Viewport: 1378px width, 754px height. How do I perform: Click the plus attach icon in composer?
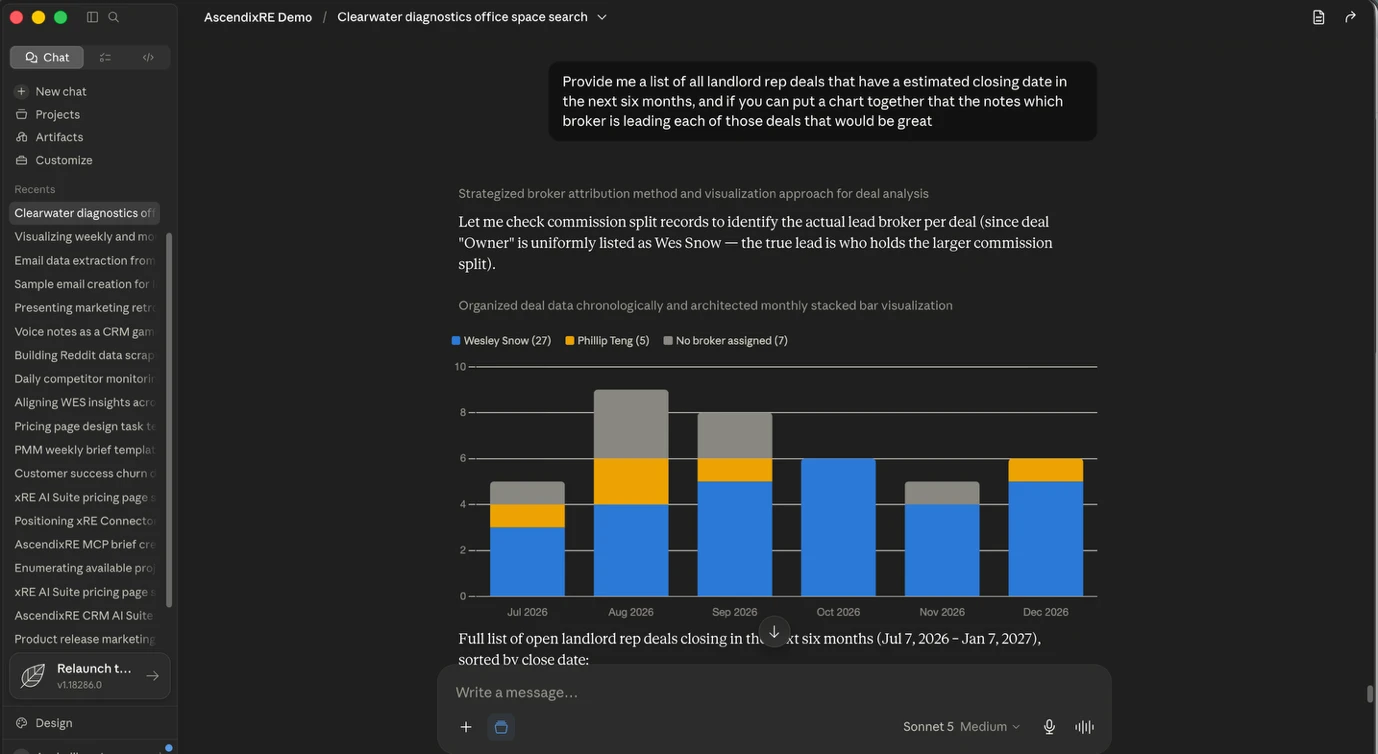click(x=466, y=727)
